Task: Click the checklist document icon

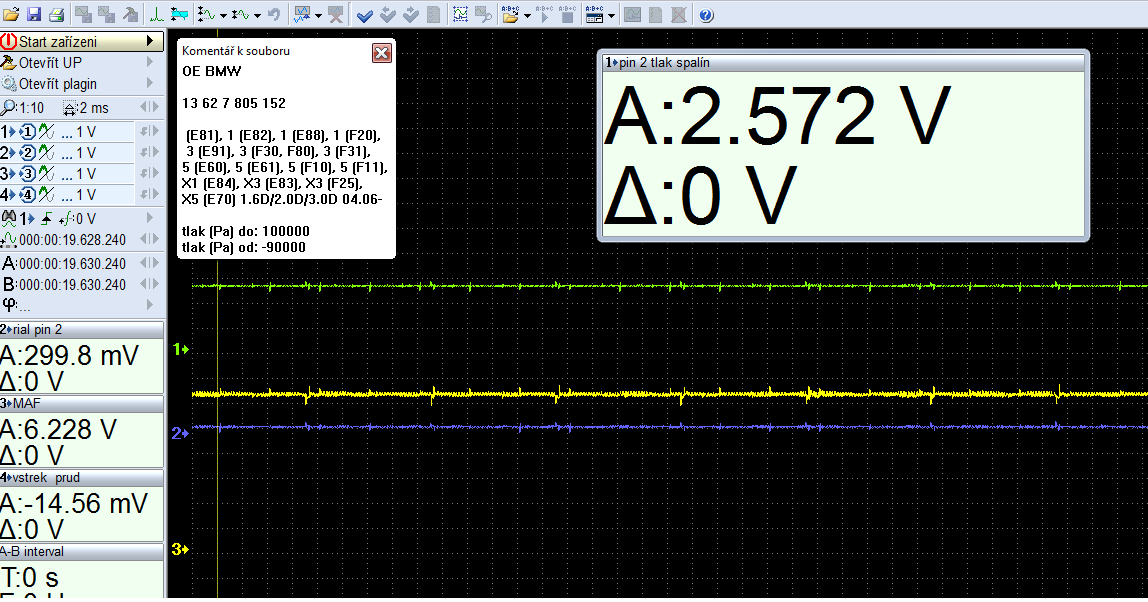Action: 433,14
